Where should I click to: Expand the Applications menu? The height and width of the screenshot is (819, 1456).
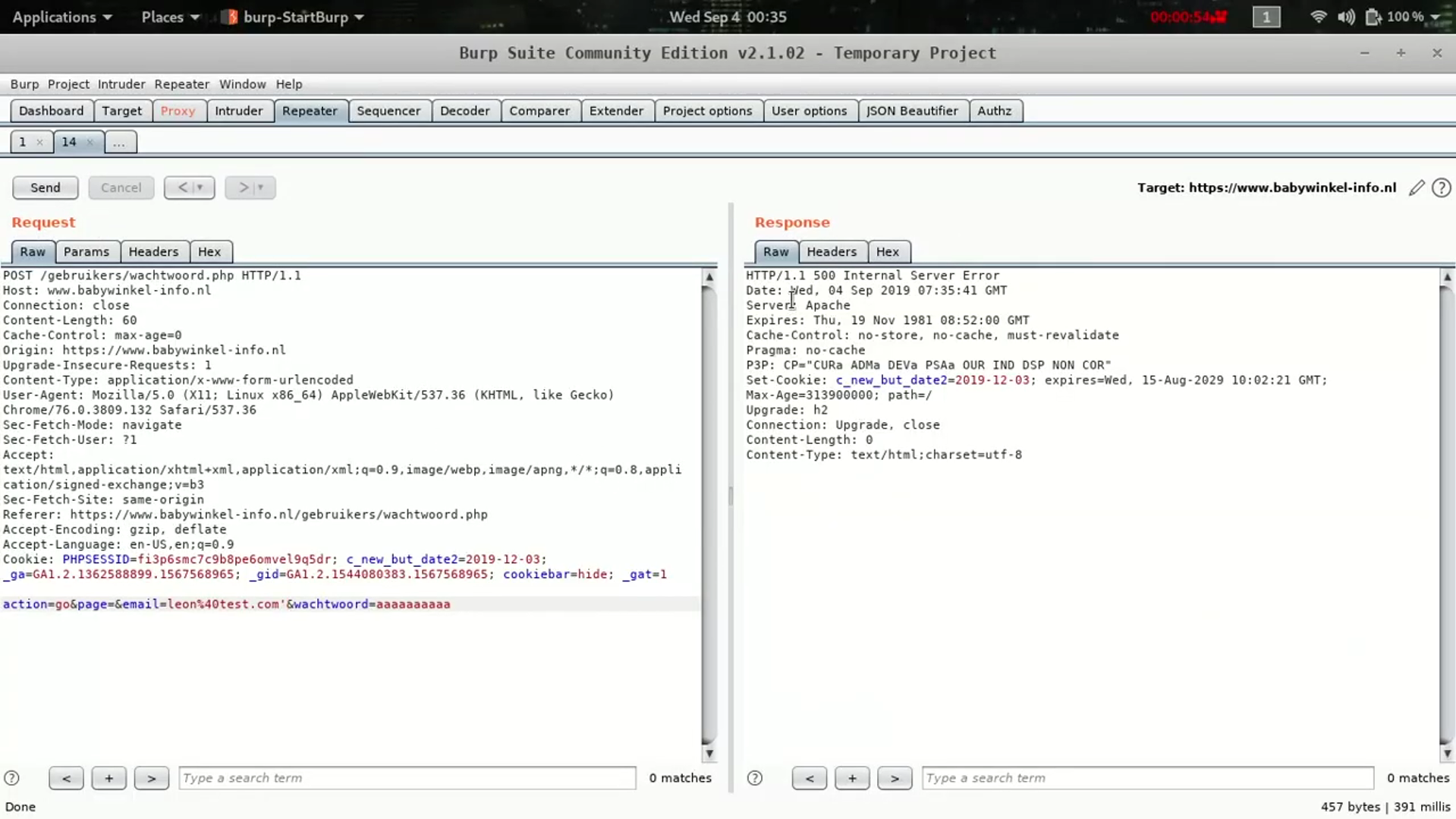[x=61, y=17]
